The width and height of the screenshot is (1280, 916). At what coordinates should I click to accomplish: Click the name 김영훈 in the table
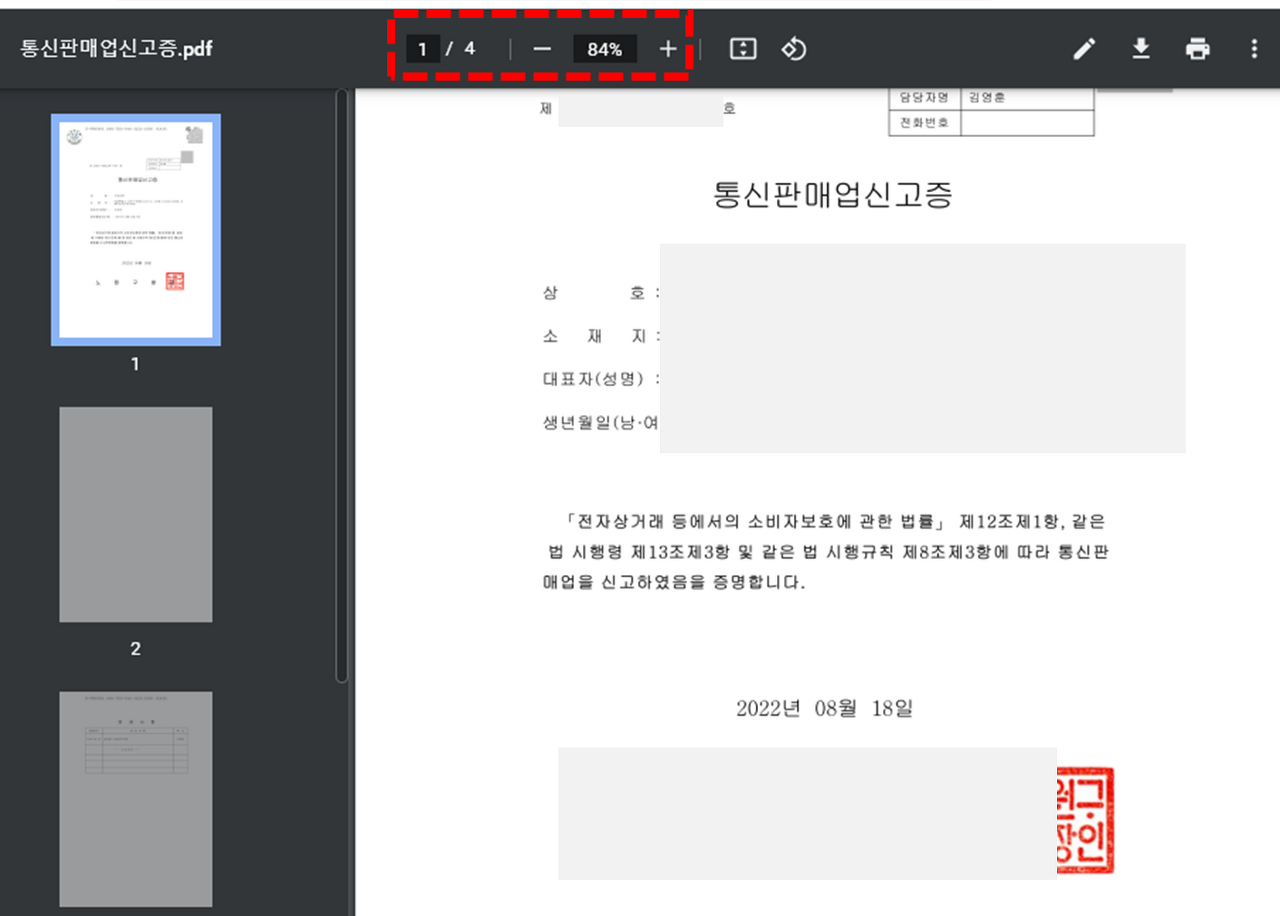[988, 98]
